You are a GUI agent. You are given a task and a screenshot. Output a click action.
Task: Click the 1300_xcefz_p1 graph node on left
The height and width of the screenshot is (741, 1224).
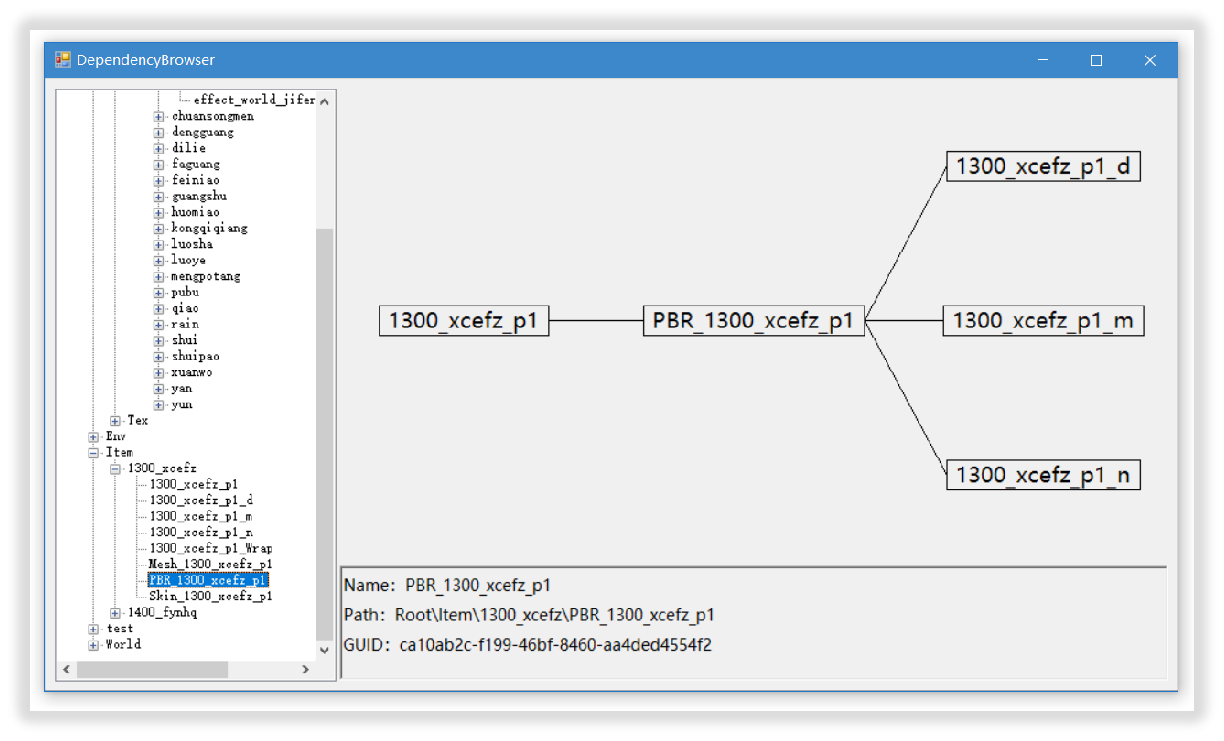464,321
